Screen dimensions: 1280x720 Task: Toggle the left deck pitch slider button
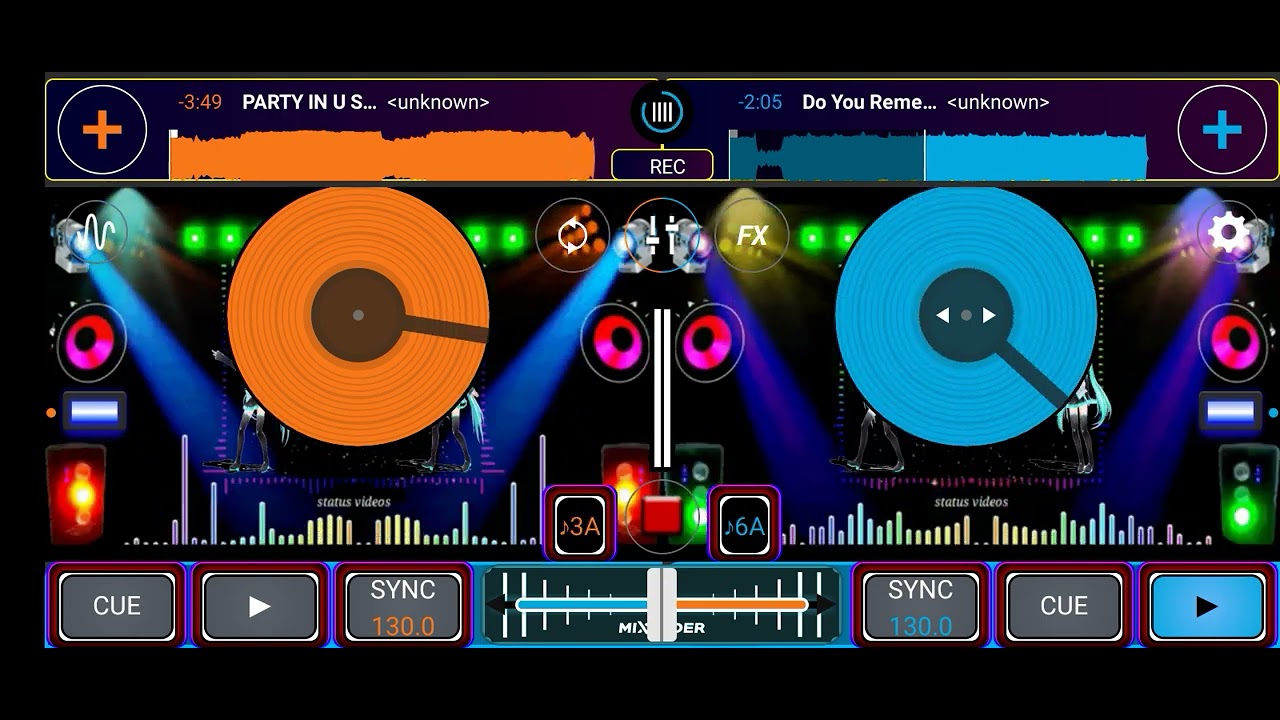tap(93, 411)
